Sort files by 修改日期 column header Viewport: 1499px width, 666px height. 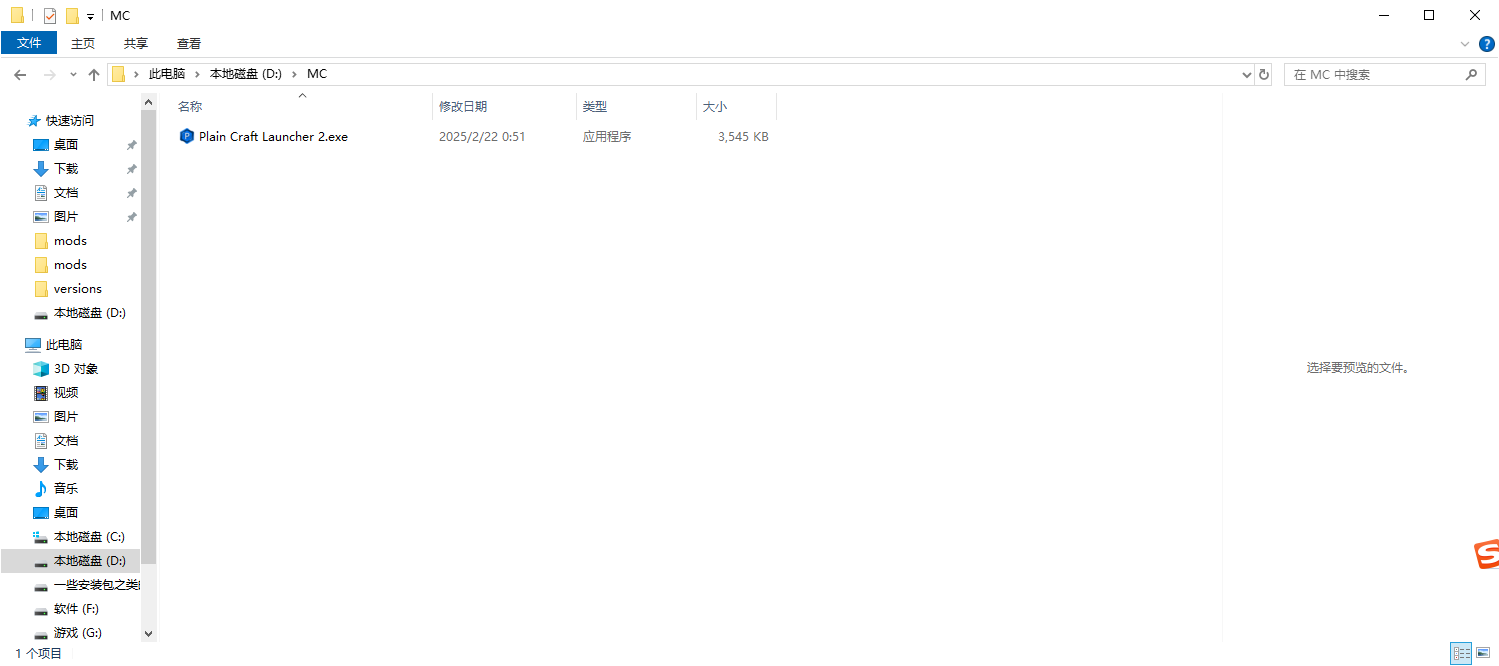coord(463,106)
